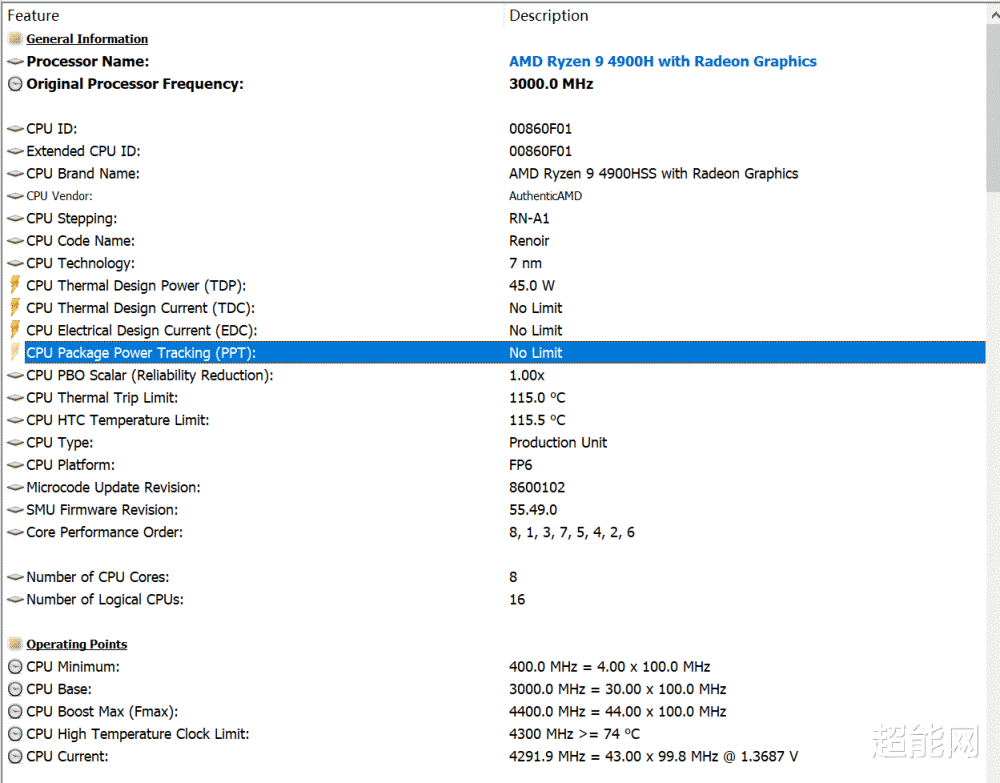Click the lightning icon beside Thermal Design Current

coord(15,307)
